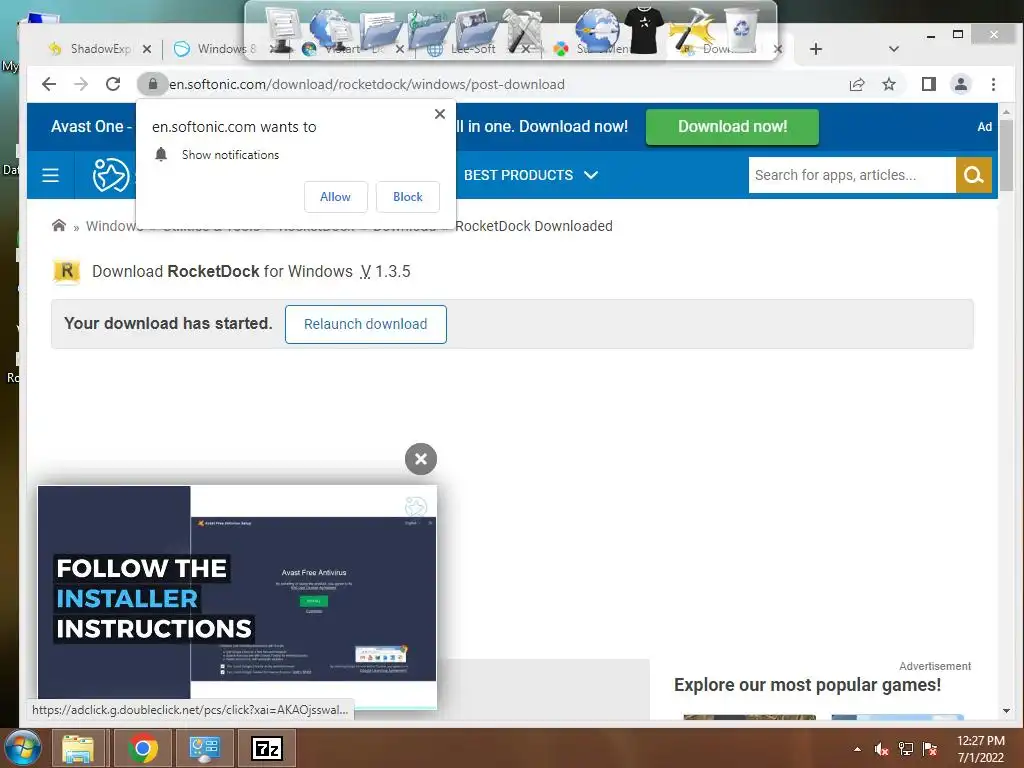Open Documents folder icon in RocketDock
1024x768 pixels.
click(380, 31)
